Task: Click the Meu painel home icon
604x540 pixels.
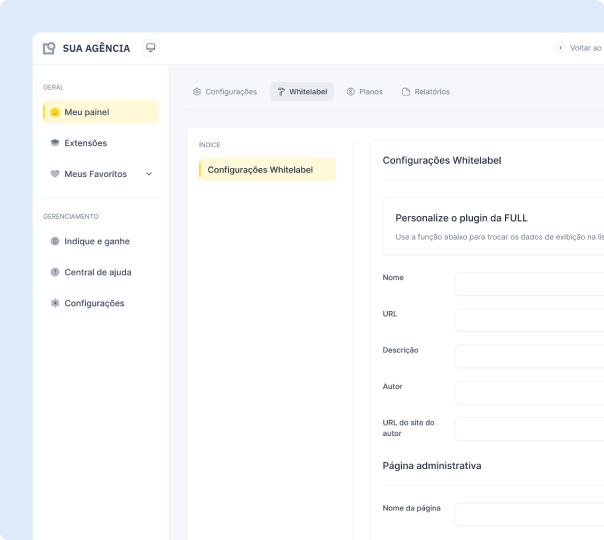Action: tap(55, 112)
